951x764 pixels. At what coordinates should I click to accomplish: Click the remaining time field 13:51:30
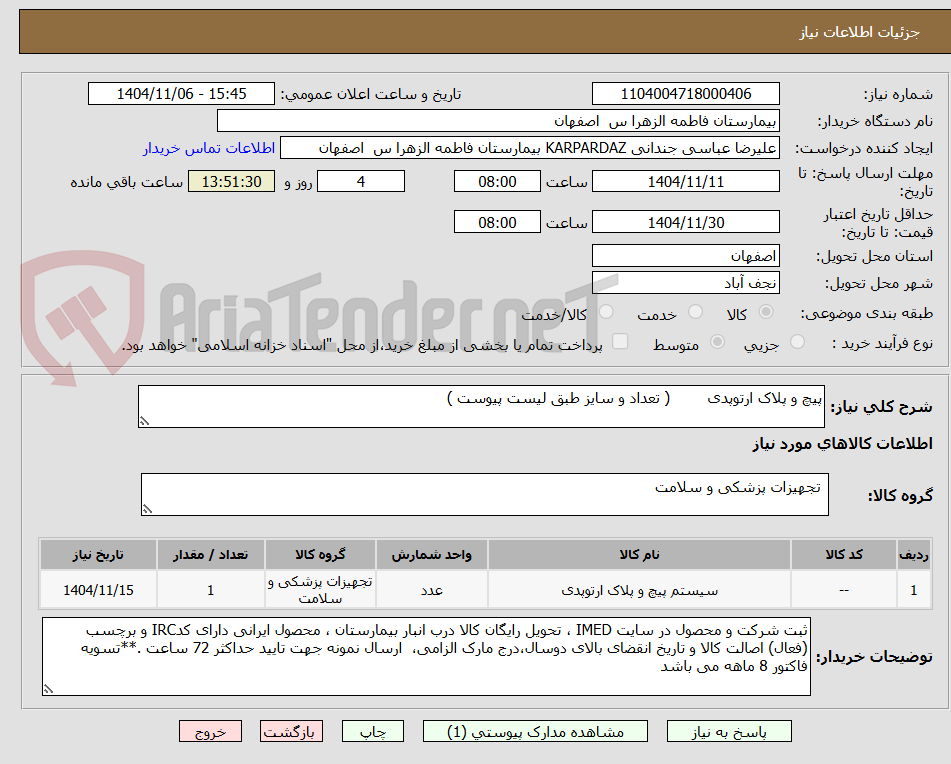[231, 181]
